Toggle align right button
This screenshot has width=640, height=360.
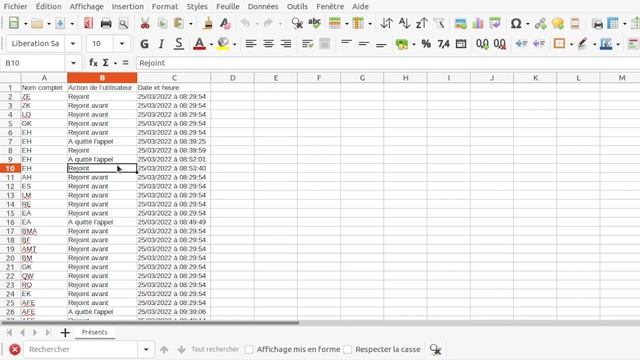point(286,44)
